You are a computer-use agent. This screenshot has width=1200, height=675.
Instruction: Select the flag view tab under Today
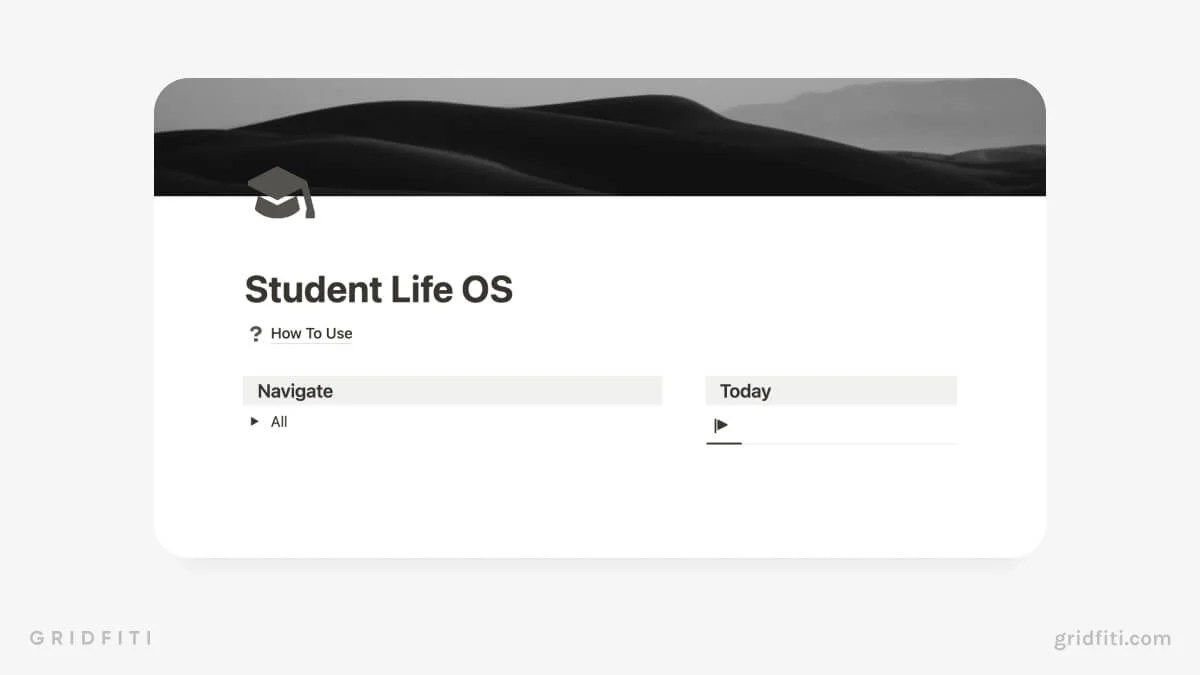pyautogui.click(x=721, y=425)
